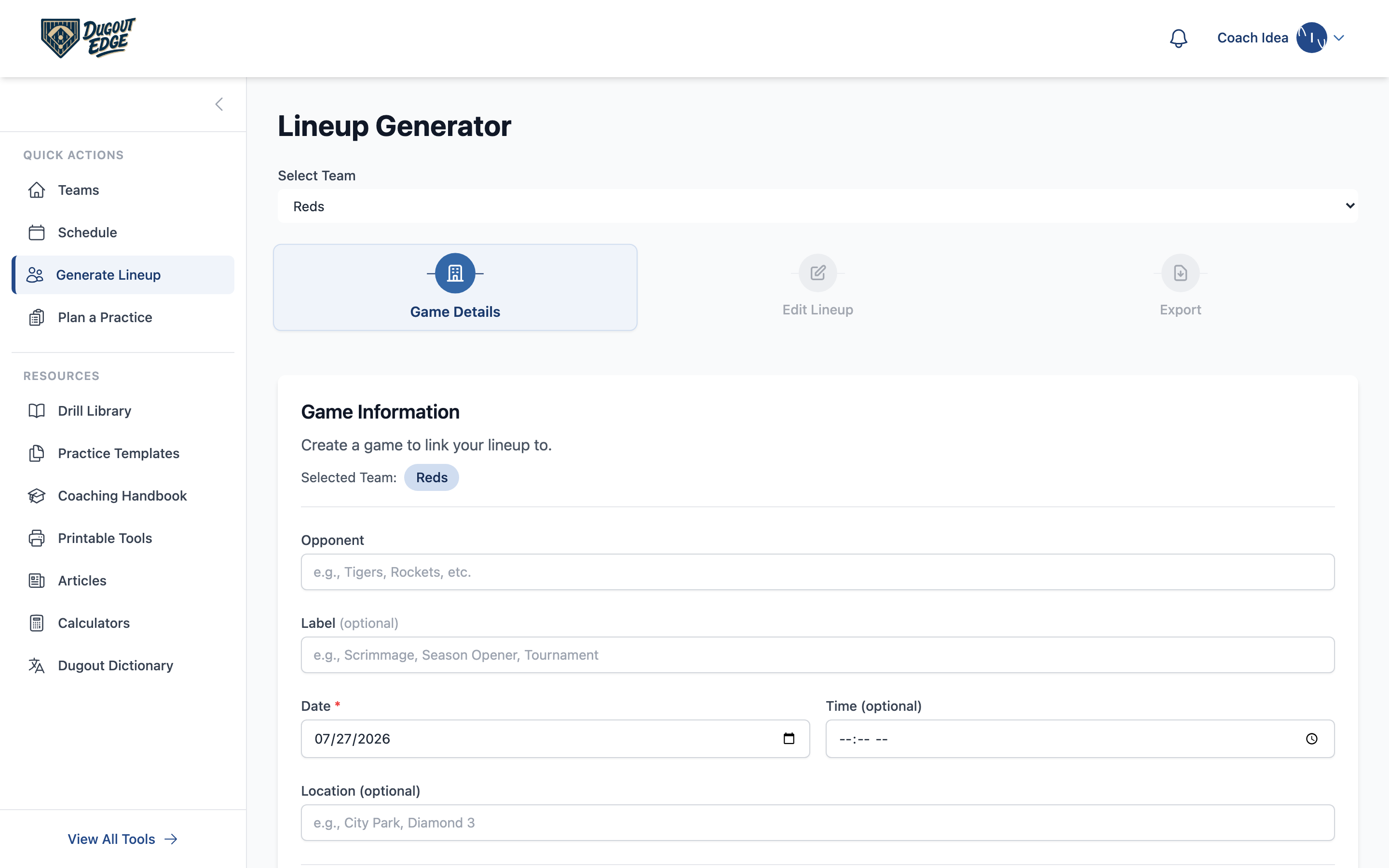This screenshot has height=868, width=1389.
Task: Open View All Tools link
Action: (123, 839)
